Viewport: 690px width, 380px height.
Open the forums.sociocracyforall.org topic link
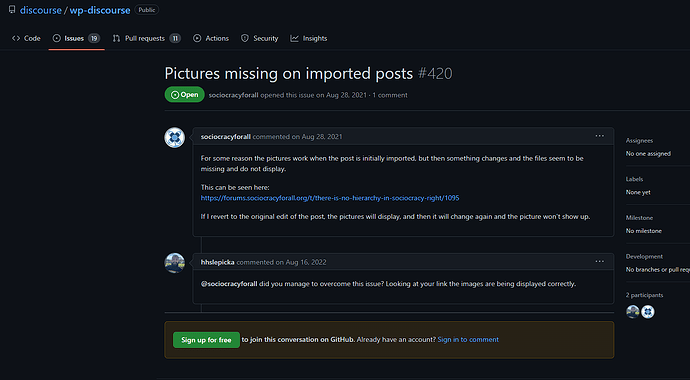(x=330, y=198)
